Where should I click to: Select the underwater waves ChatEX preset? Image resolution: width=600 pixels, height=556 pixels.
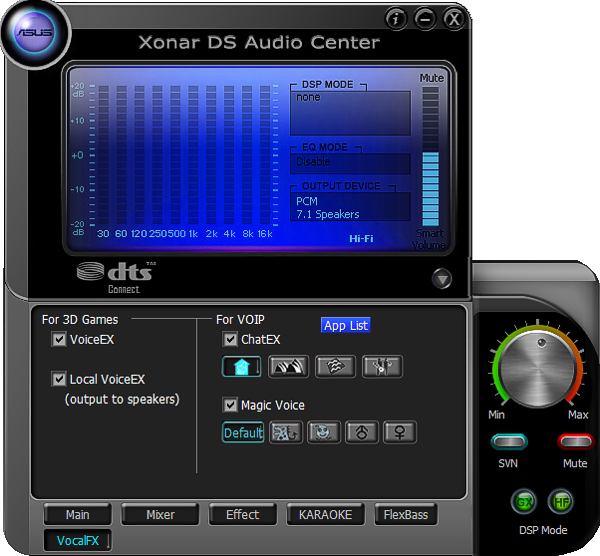[x=335, y=367]
